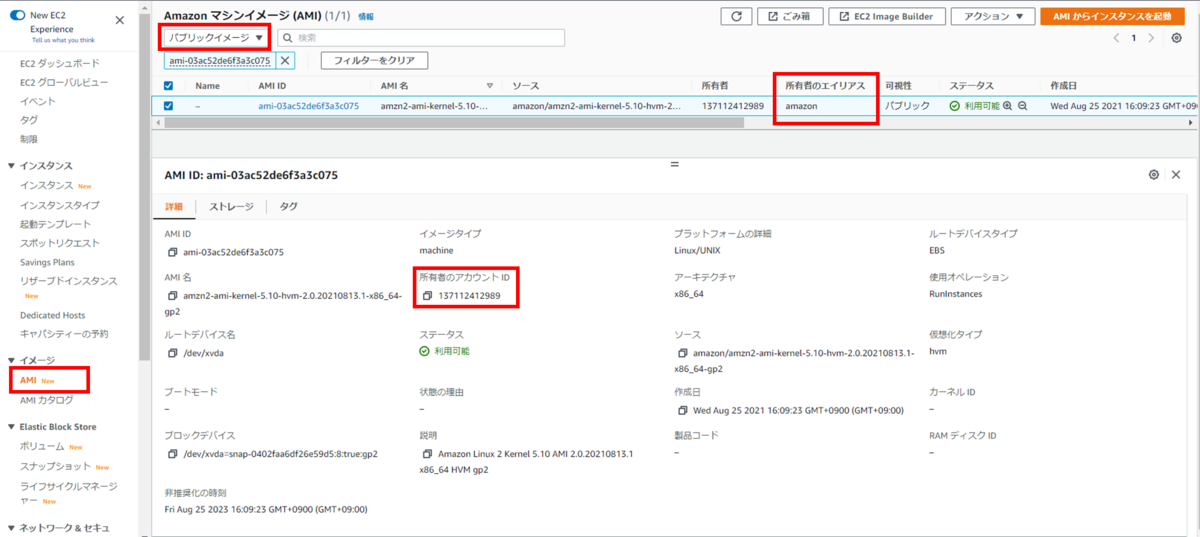
Task: Go to previous results page arrow
Action: (1117, 38)
